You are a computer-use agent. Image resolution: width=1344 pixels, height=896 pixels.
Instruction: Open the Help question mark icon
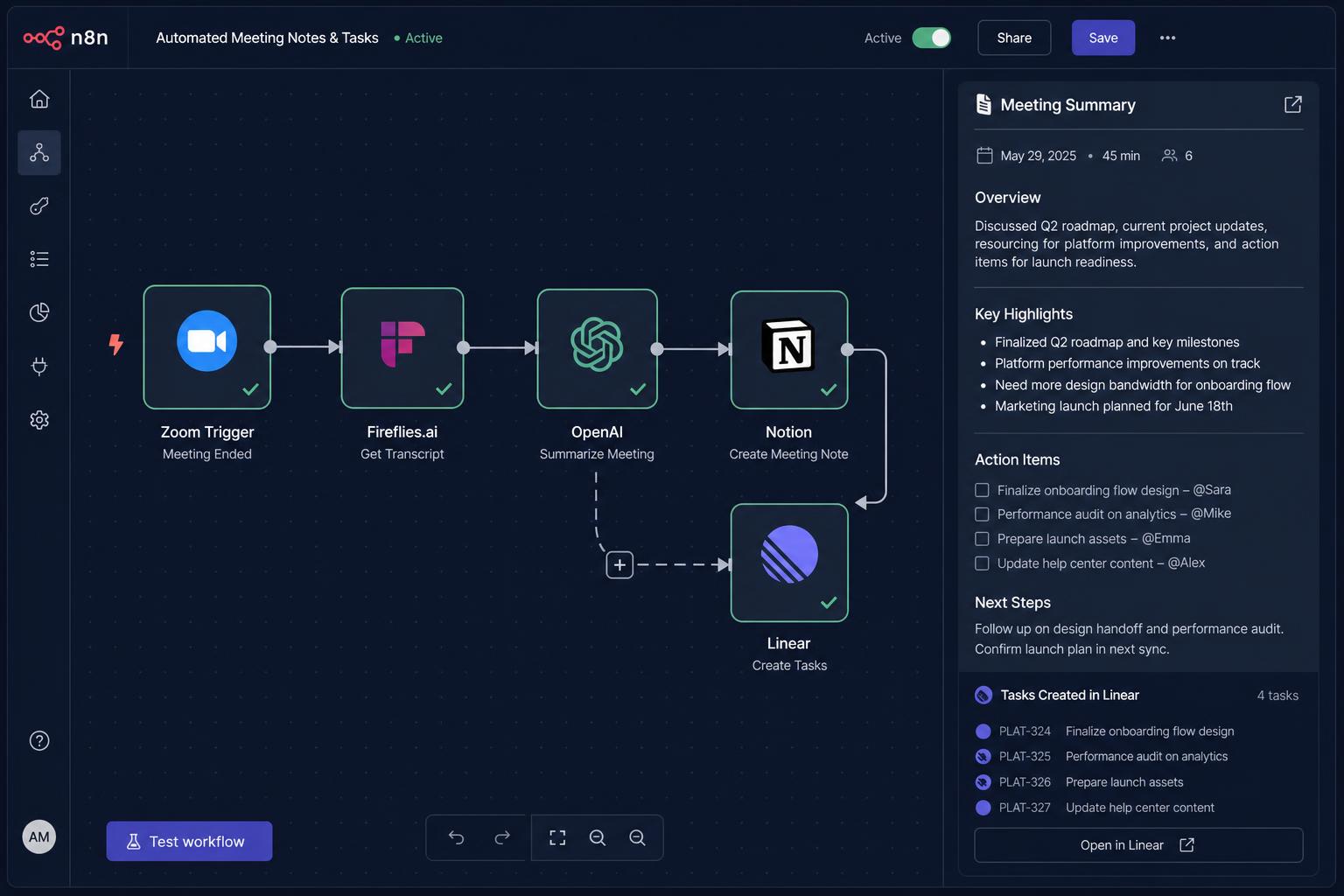[39, 740]
